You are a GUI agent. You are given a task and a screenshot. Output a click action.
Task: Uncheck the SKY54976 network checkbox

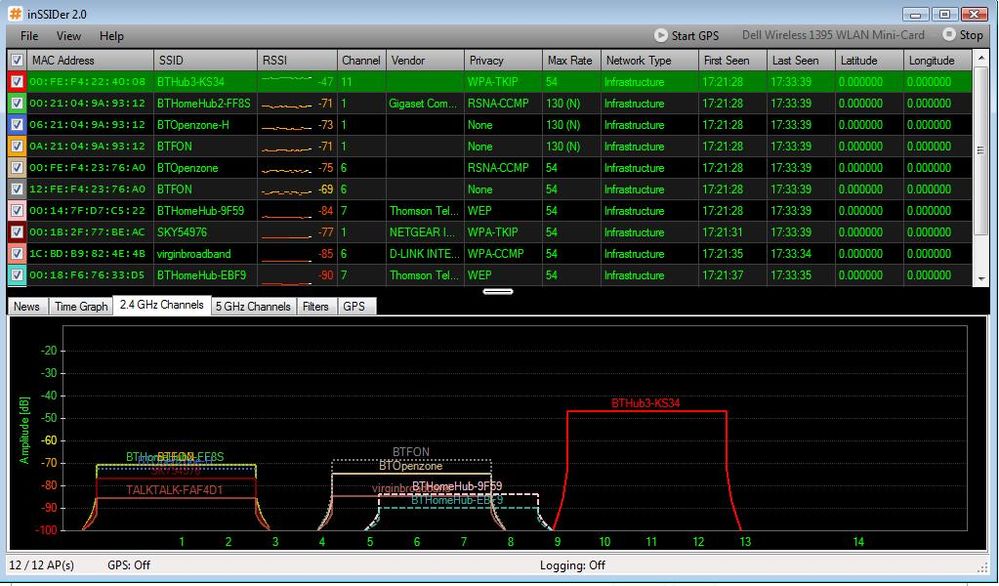coord(17,232)
